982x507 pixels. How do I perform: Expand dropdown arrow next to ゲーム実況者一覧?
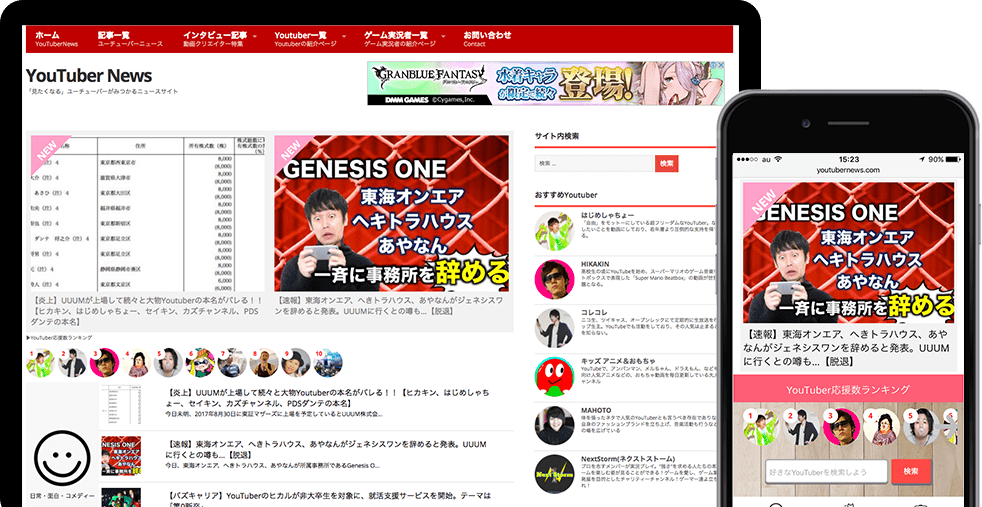pos(443,36)
